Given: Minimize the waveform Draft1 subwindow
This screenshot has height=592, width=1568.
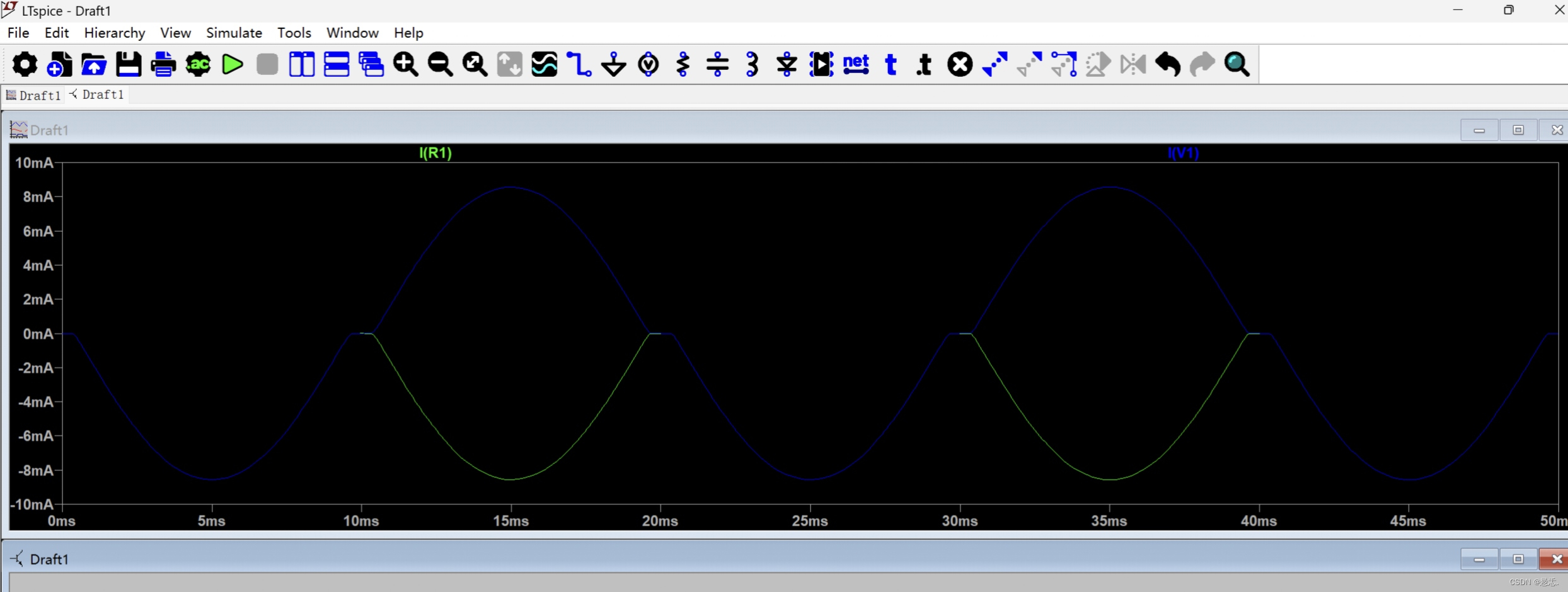Looking at the screenshot, I should pyautogui.click(x=1479, y=130).
